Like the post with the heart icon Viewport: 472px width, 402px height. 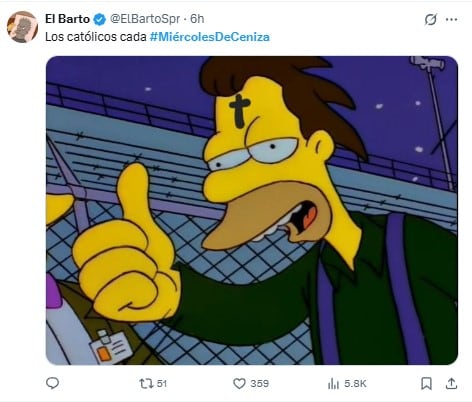239,383
